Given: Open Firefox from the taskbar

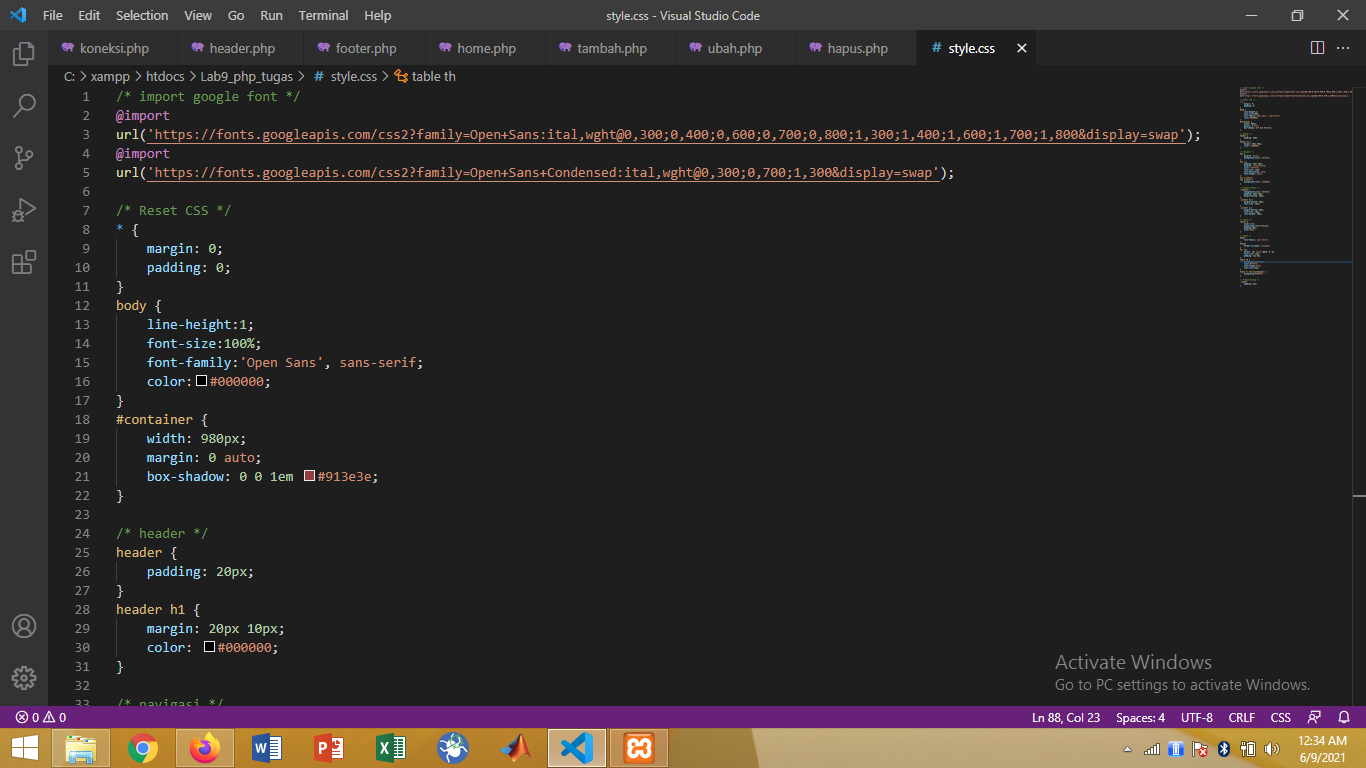Looking at the screenshot, I should [x=205, y=748].
